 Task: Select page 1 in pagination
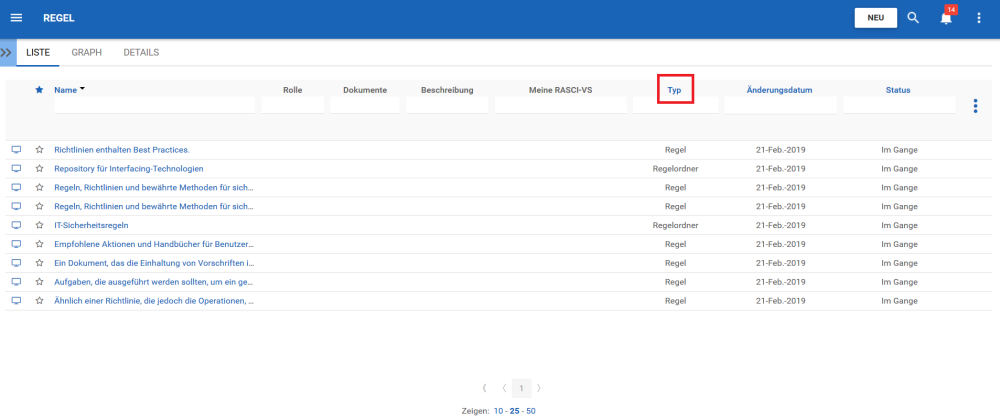pos(522,387)
